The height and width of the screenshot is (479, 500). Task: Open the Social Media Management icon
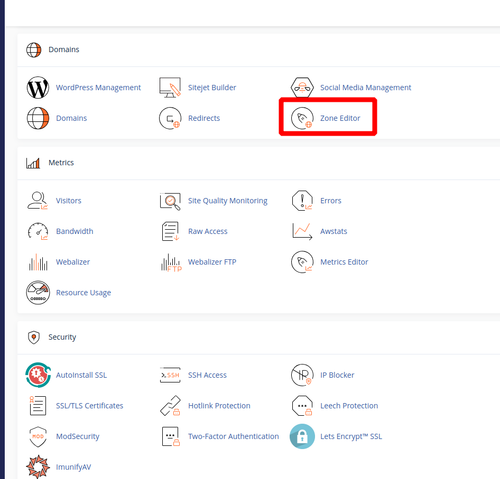[302, 88]
